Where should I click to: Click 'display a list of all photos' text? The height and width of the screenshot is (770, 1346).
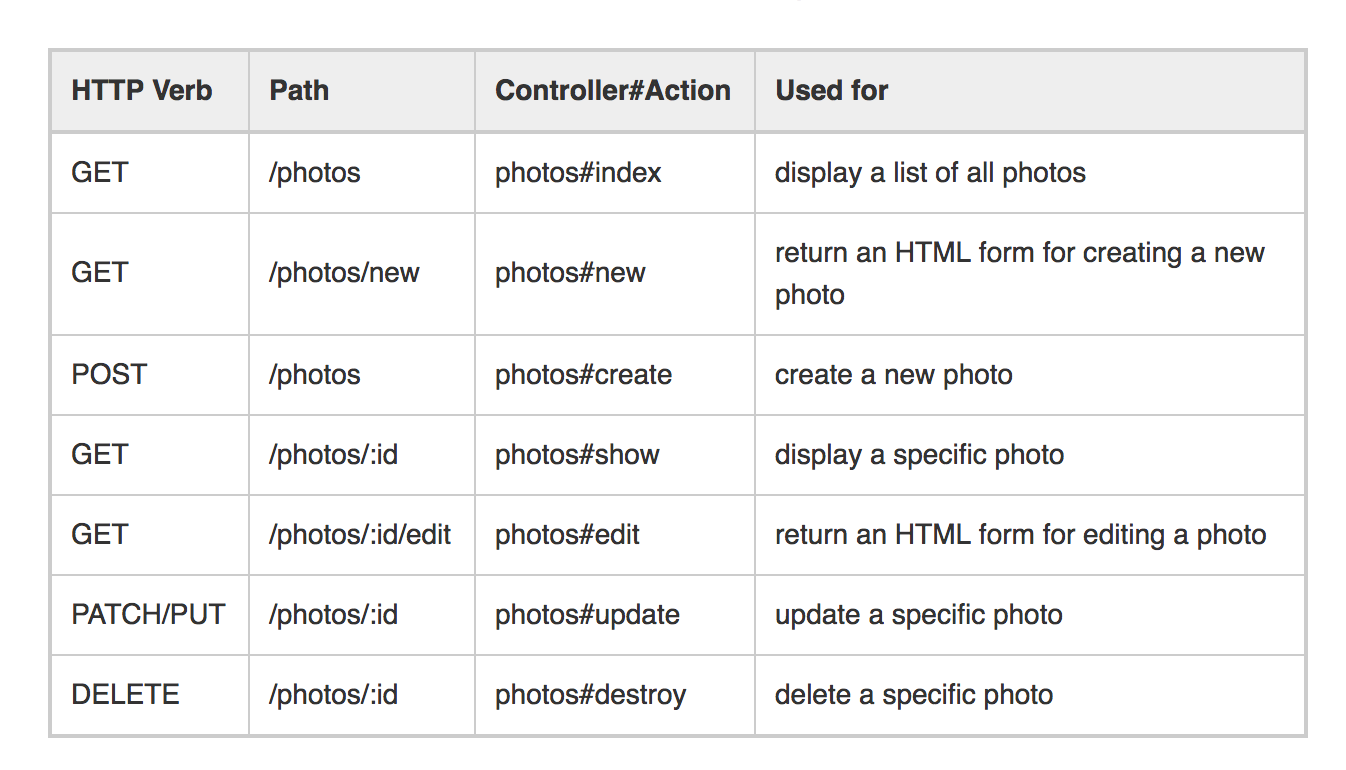pos(930,173)
